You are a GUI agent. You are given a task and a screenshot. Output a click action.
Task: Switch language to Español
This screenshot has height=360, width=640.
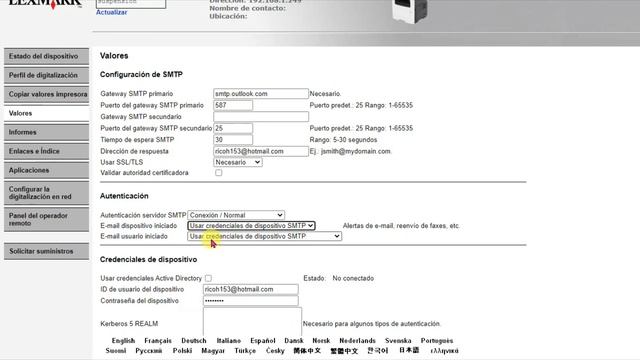click(263, 340)
